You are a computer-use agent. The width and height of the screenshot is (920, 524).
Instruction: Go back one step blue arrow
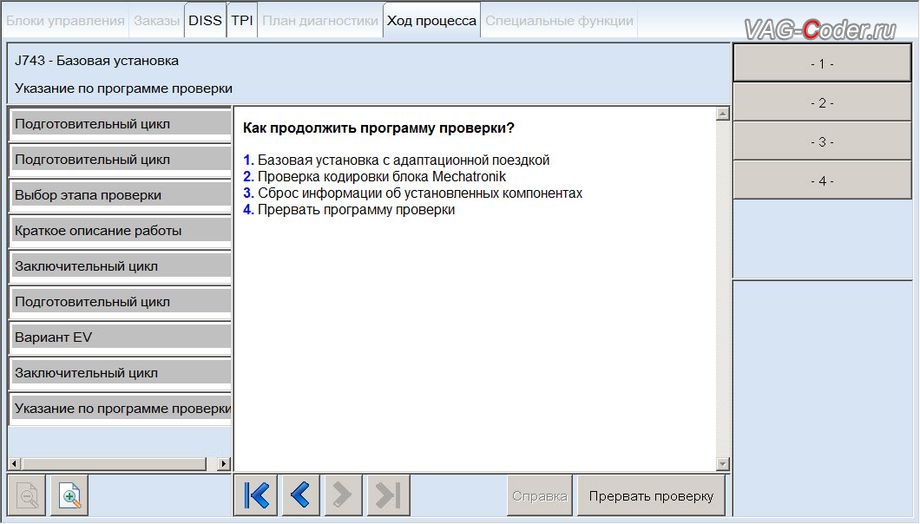pos(300,495)
